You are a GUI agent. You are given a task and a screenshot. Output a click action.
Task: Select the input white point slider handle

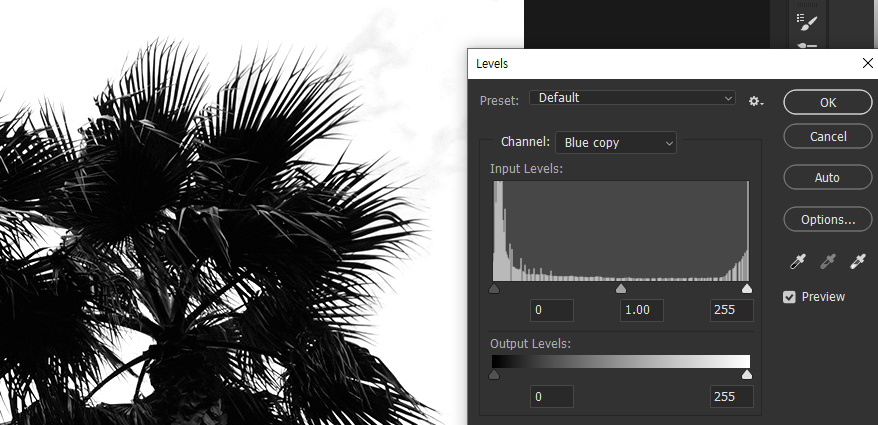(747, 288)
